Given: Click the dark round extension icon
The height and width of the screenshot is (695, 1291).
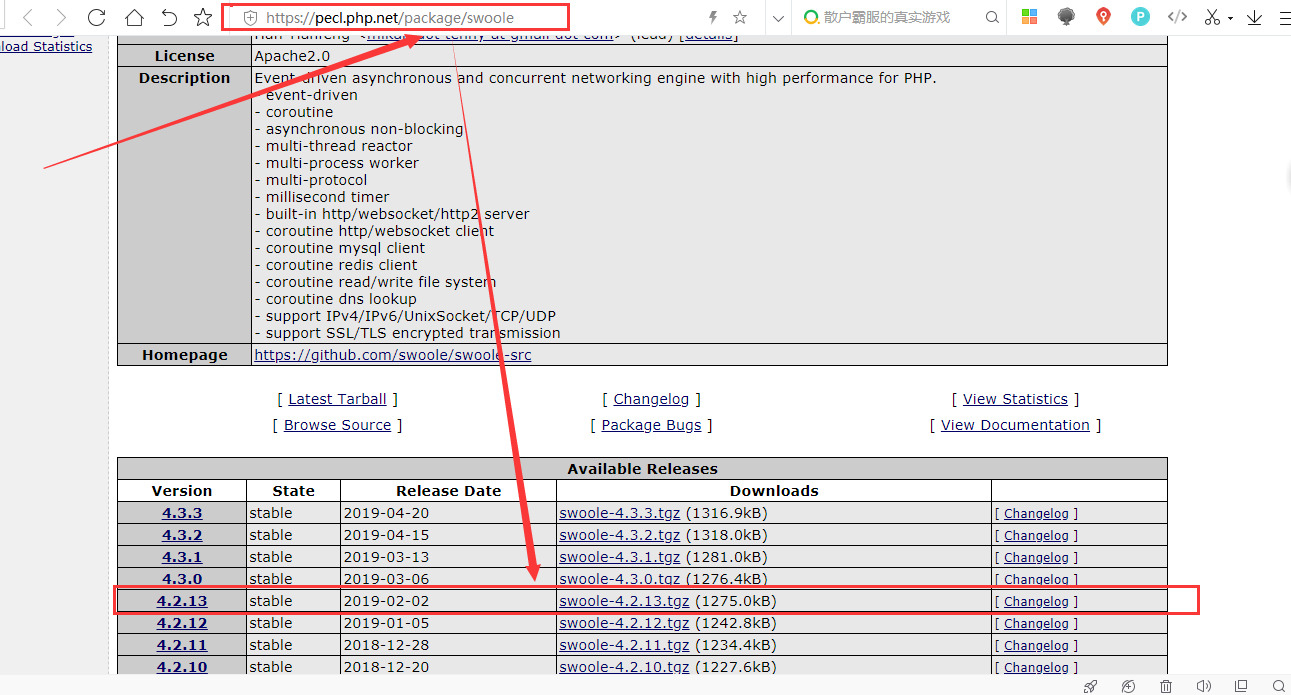Looking at the screenshot, I should click(1066, 17).
